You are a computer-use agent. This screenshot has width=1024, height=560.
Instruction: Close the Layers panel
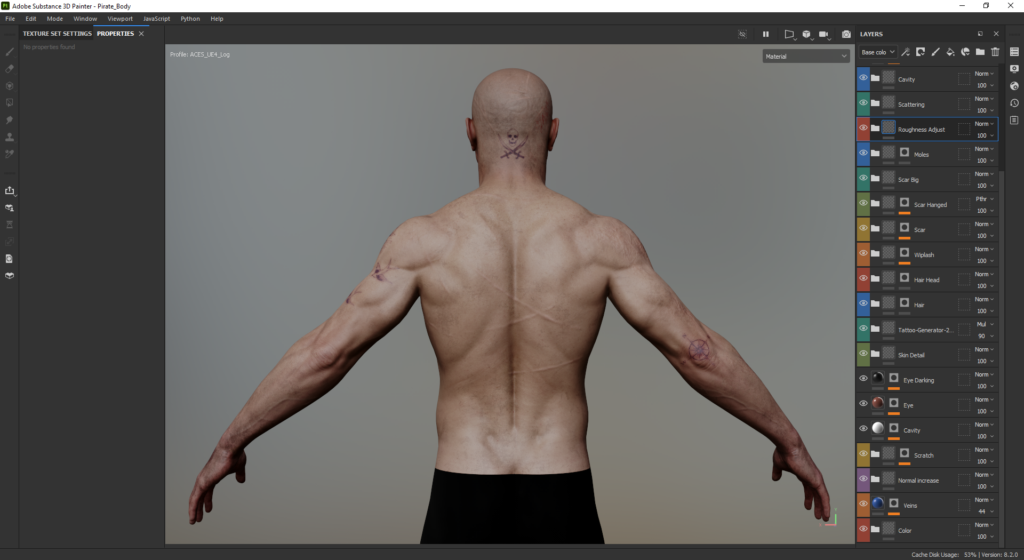(996, 34)
